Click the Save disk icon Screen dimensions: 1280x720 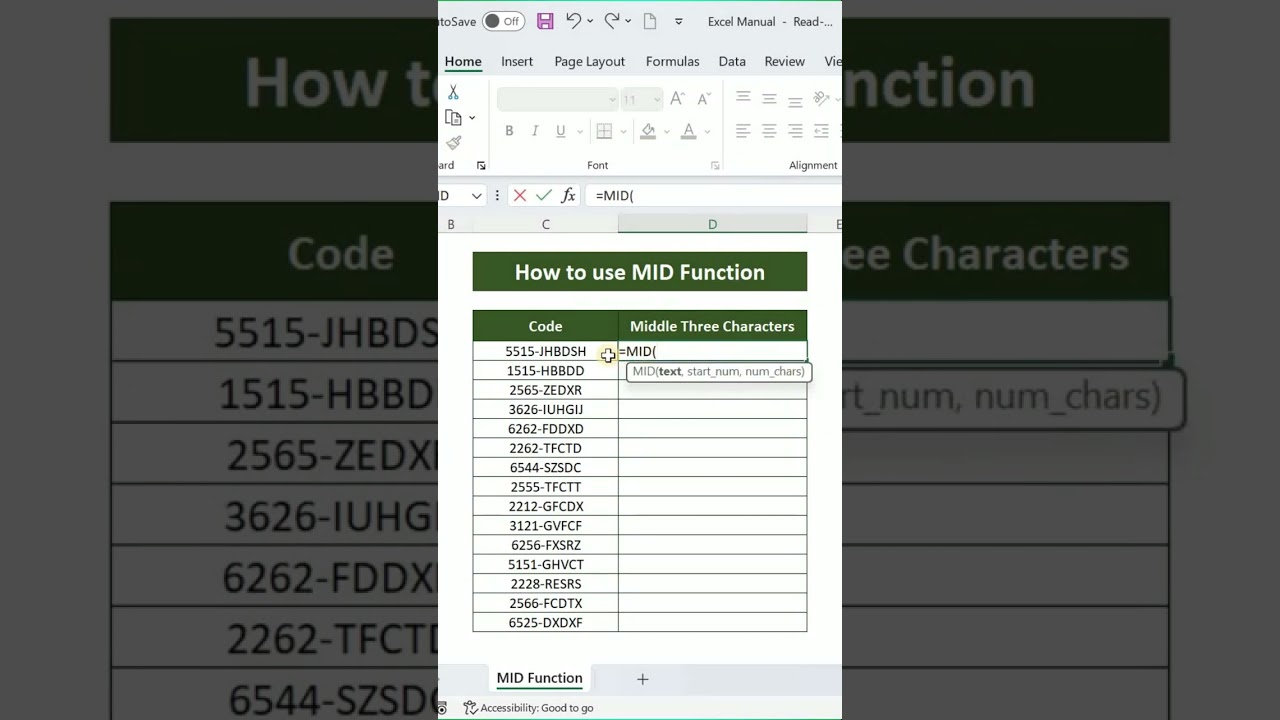pyautogui.click(x=545, y=21)
